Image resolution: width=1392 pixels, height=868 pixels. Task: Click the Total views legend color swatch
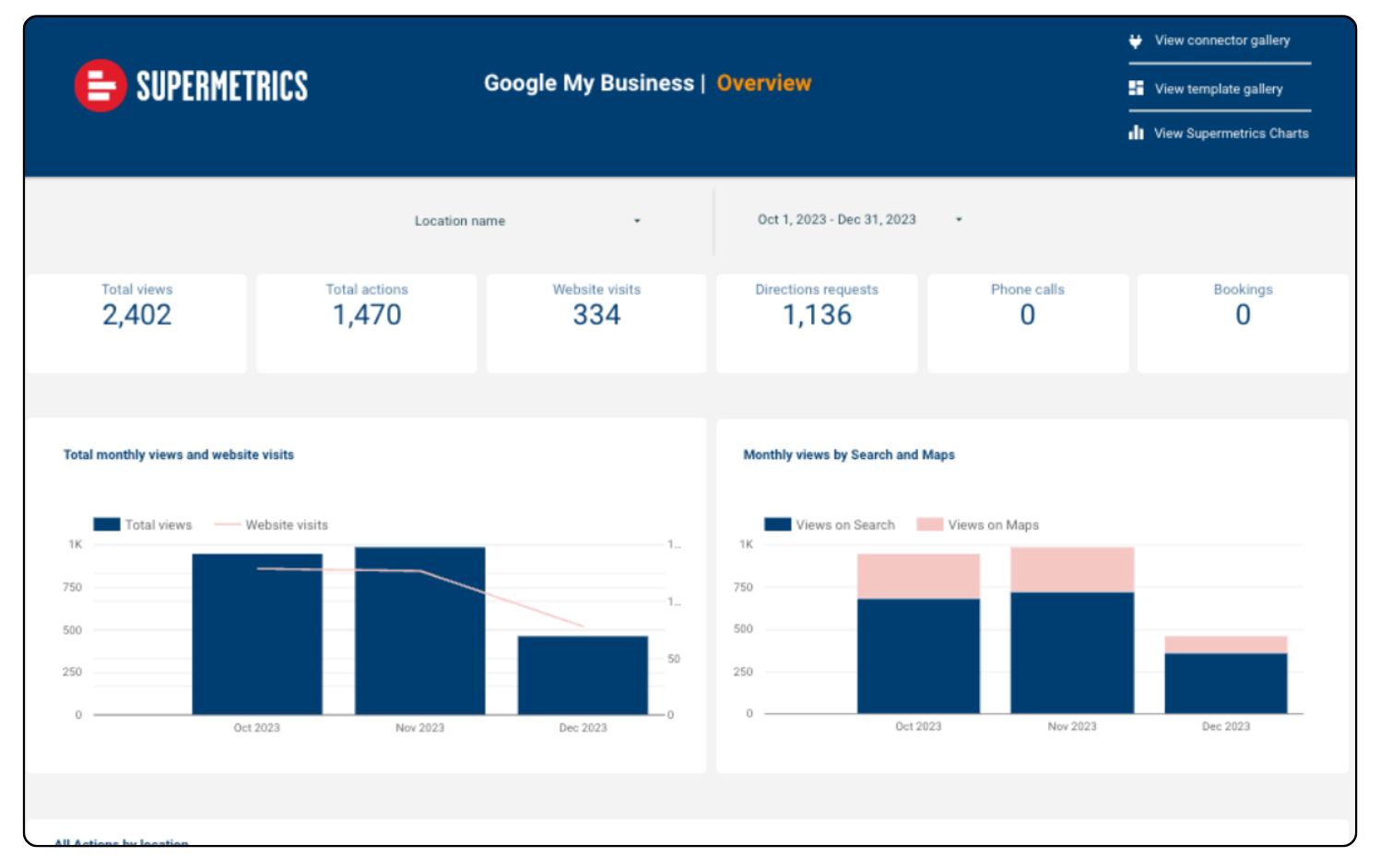[x=107, y=524]
